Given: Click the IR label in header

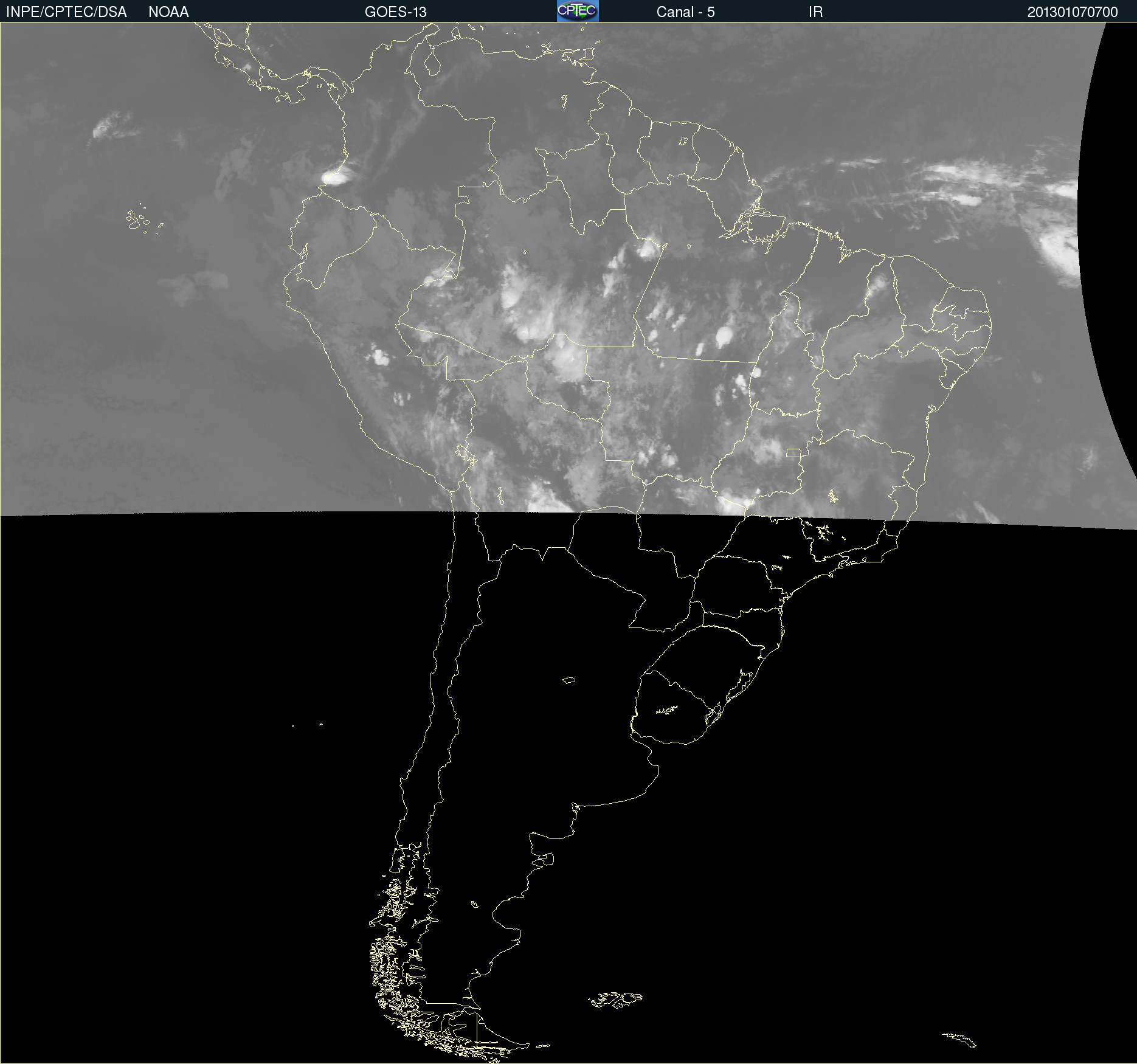Looking at the screenshot, I should tap(815, 12).
